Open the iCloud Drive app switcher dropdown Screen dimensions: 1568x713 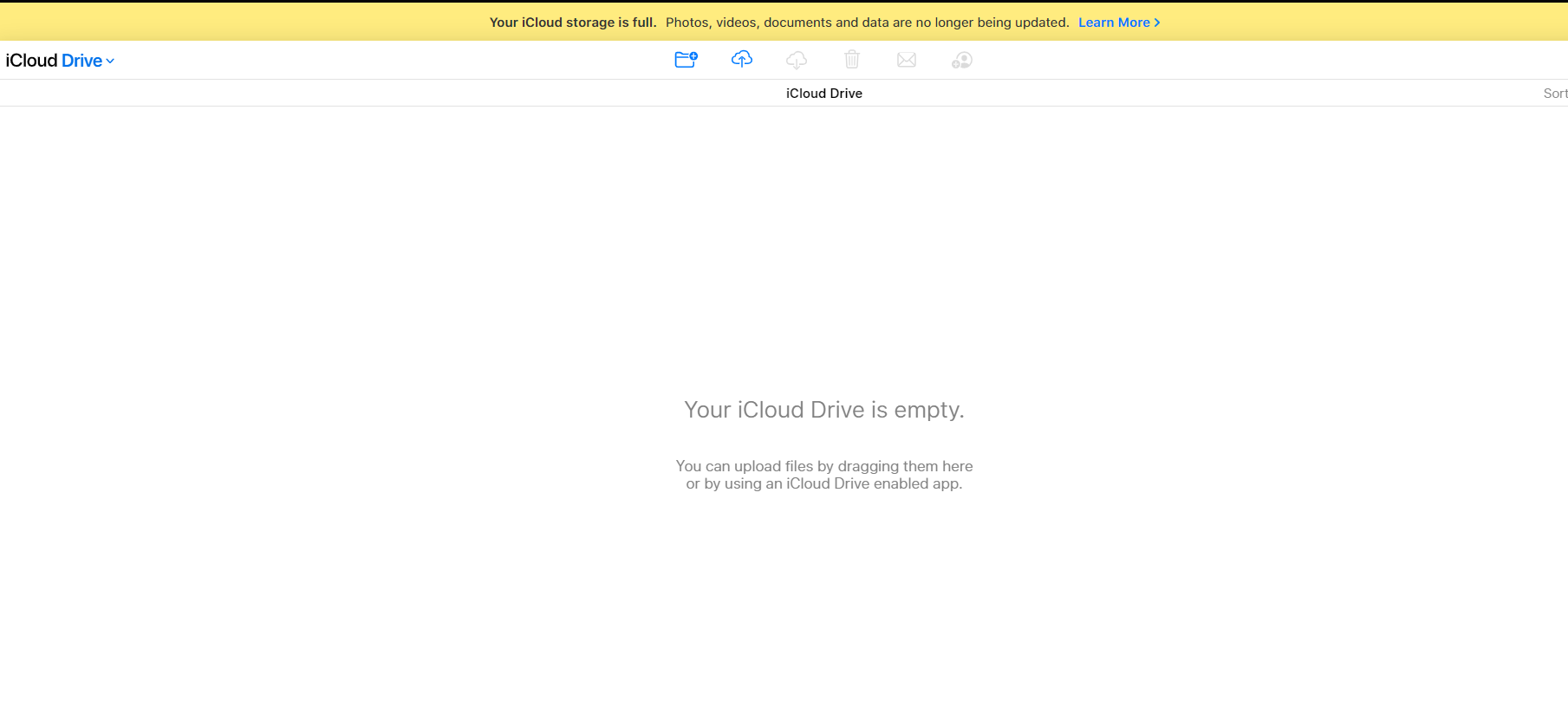(60, 61)
